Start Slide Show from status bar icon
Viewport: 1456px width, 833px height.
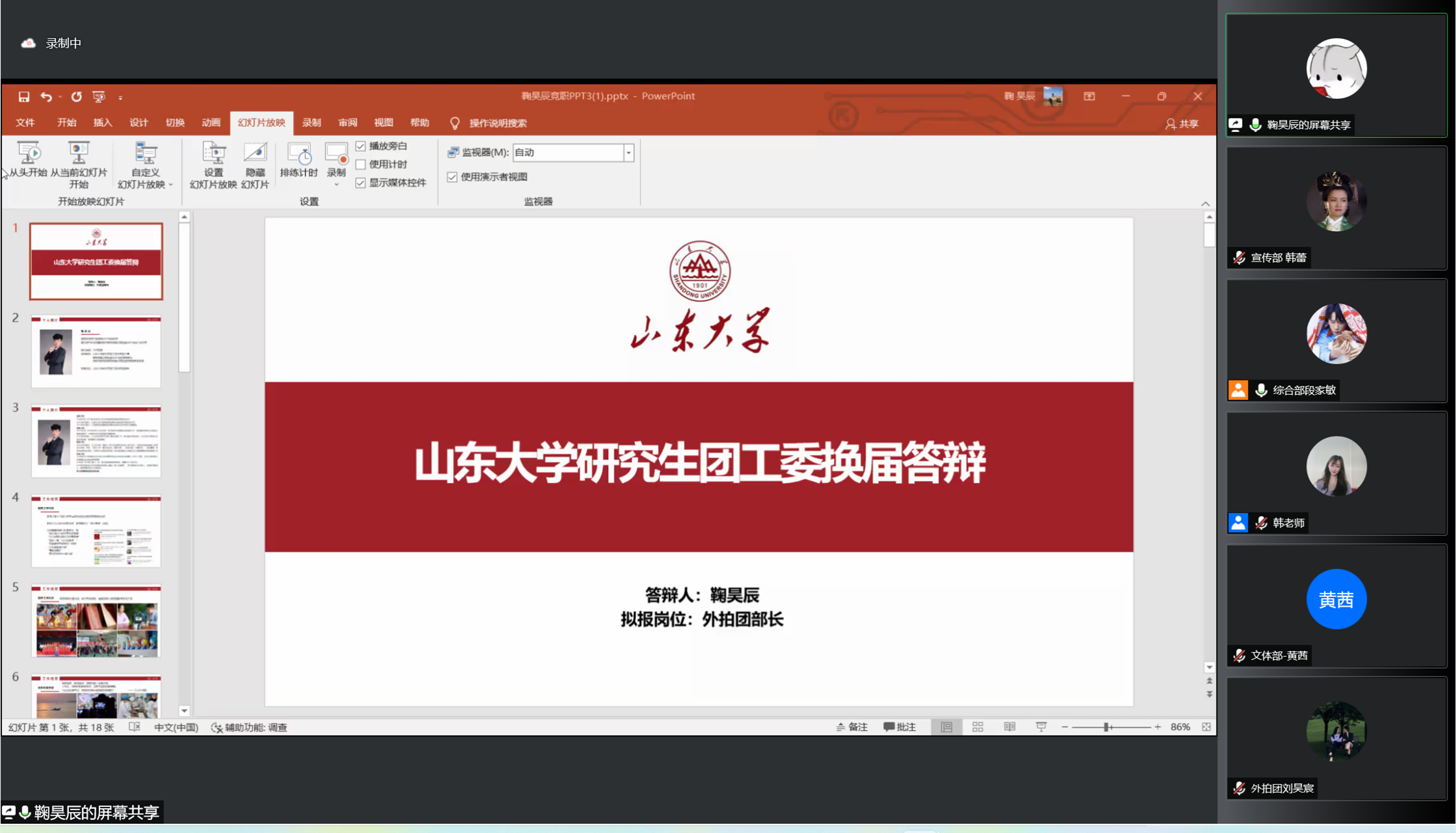point(1041,727)
